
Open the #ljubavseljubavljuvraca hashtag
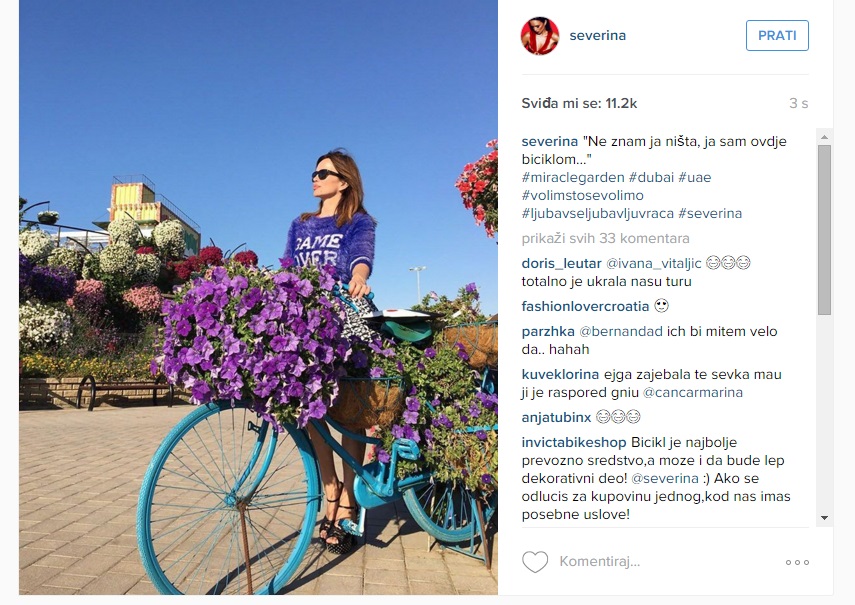598,213
